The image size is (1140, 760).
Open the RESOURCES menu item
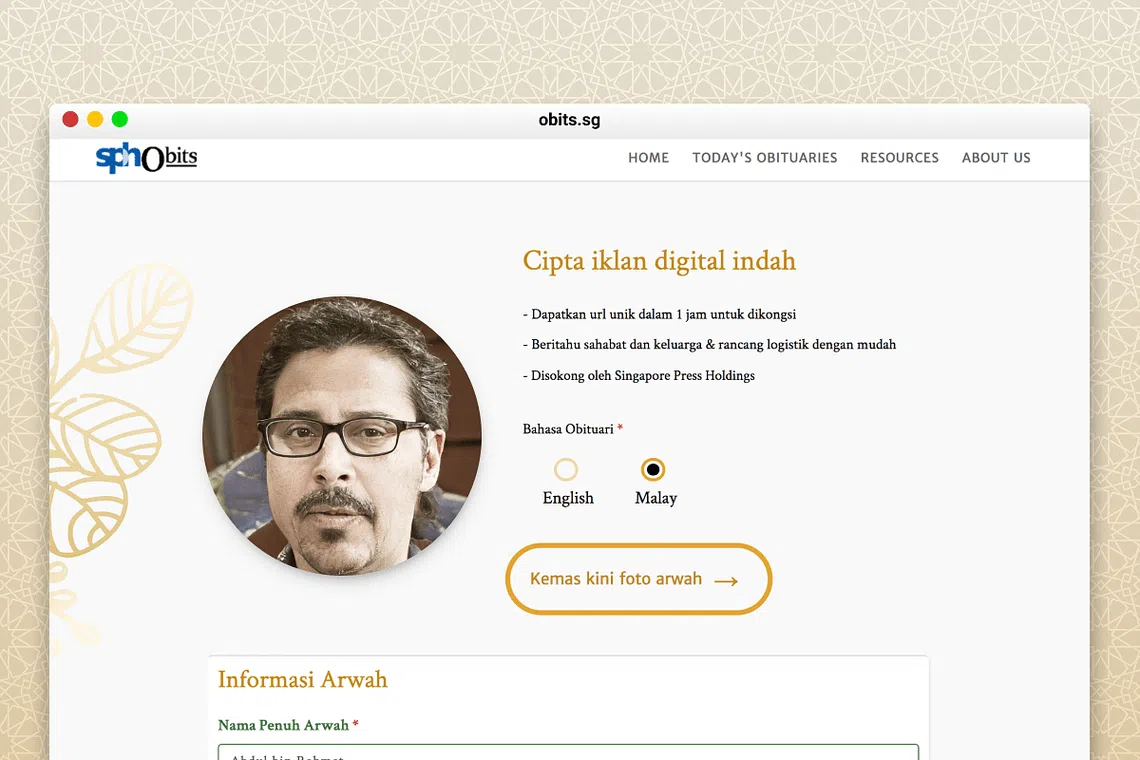[899, 158]
